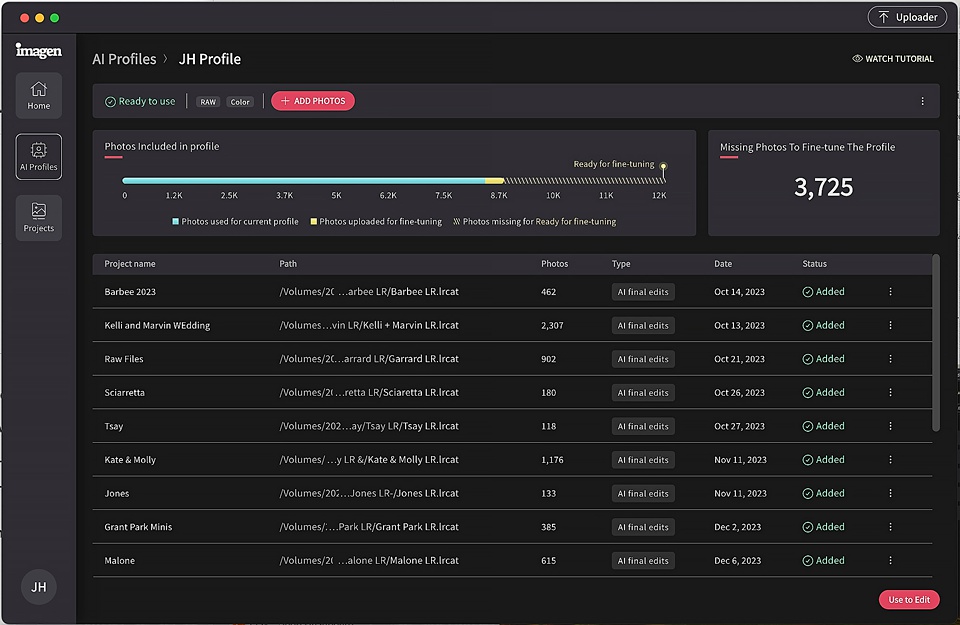Click Watch Tutorial link
Image resolution: width=960 pixels, height=625 pixels.
[x=893, y=59]
